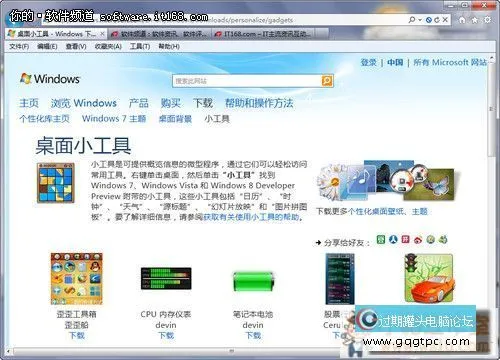Click the 股票 stock gadget thumbnail
The image size is (500, 360).
click(x=340, y=279)
